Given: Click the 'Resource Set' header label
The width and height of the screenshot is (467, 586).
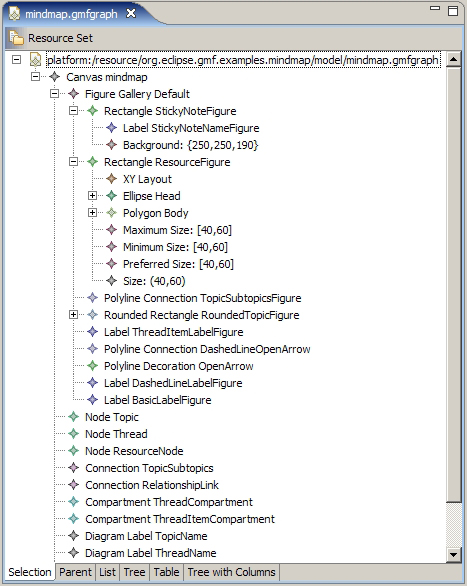Looking at the screenshot, I should click(x=60, y=38).
